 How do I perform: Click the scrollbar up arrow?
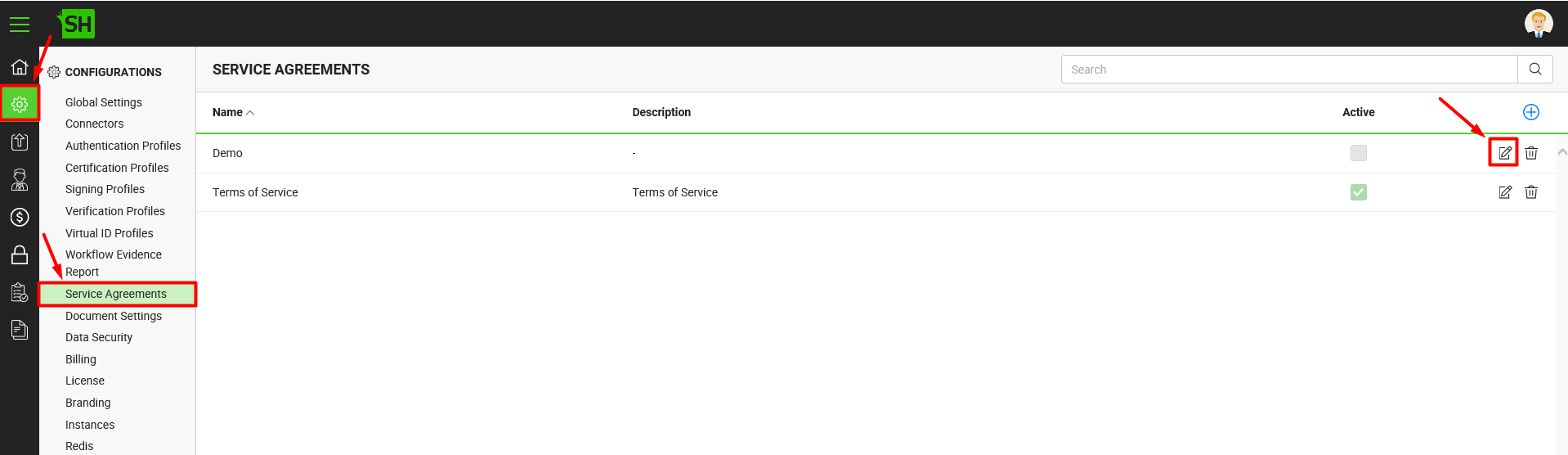click(1561, 152)
